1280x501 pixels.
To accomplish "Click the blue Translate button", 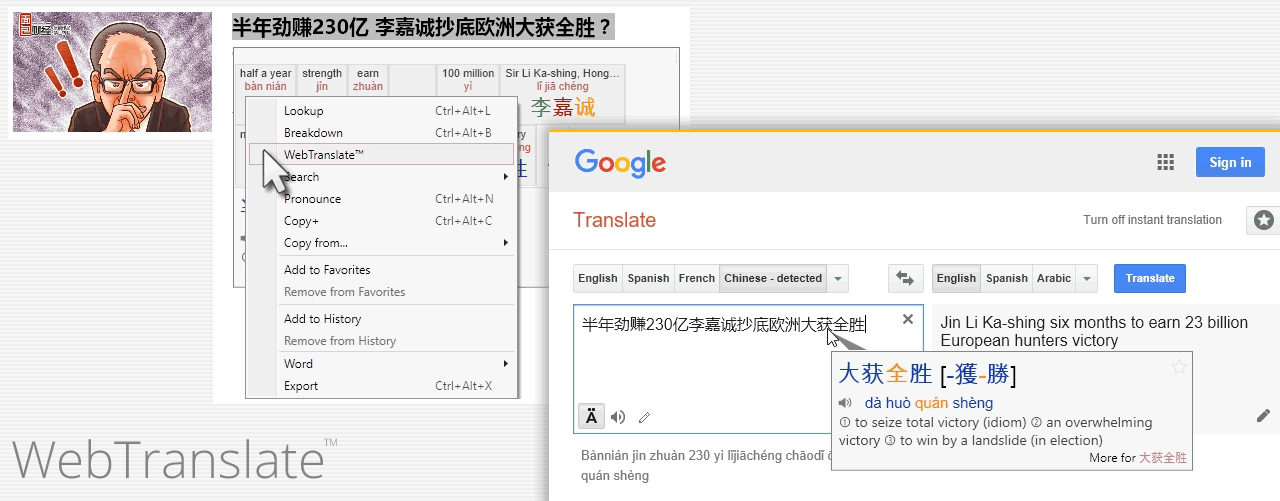I will click(1150, 278).
